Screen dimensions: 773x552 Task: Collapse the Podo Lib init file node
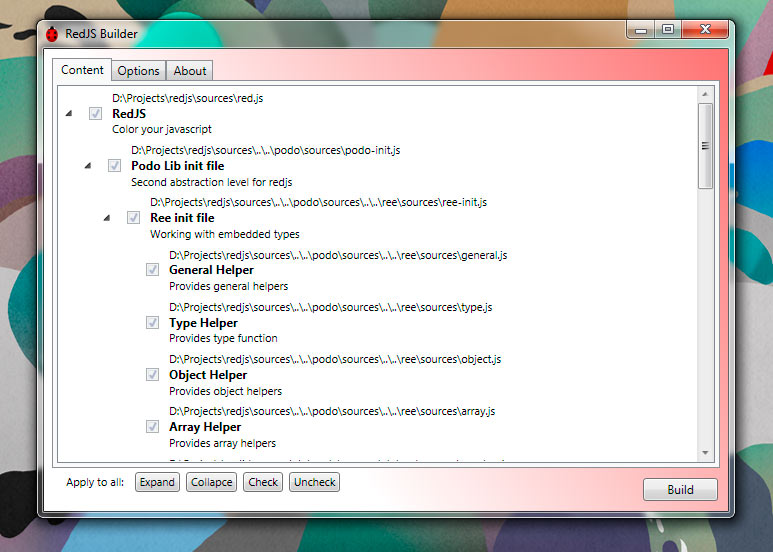(88, 166)
